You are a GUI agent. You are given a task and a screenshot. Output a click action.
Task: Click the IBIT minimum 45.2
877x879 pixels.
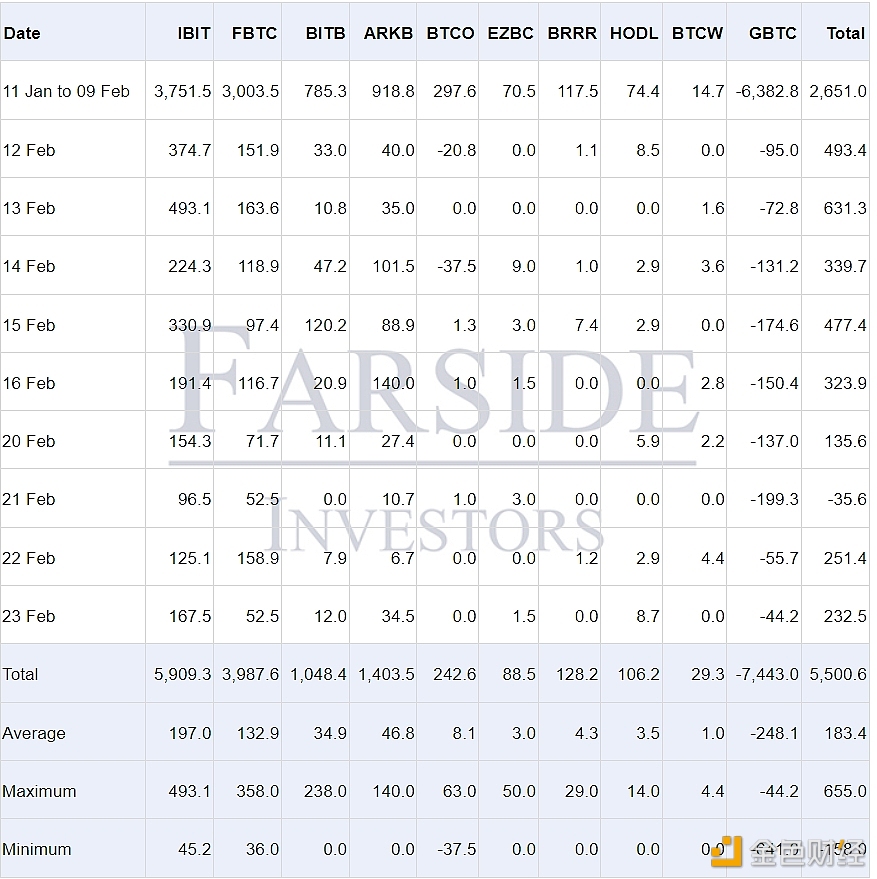195,849
